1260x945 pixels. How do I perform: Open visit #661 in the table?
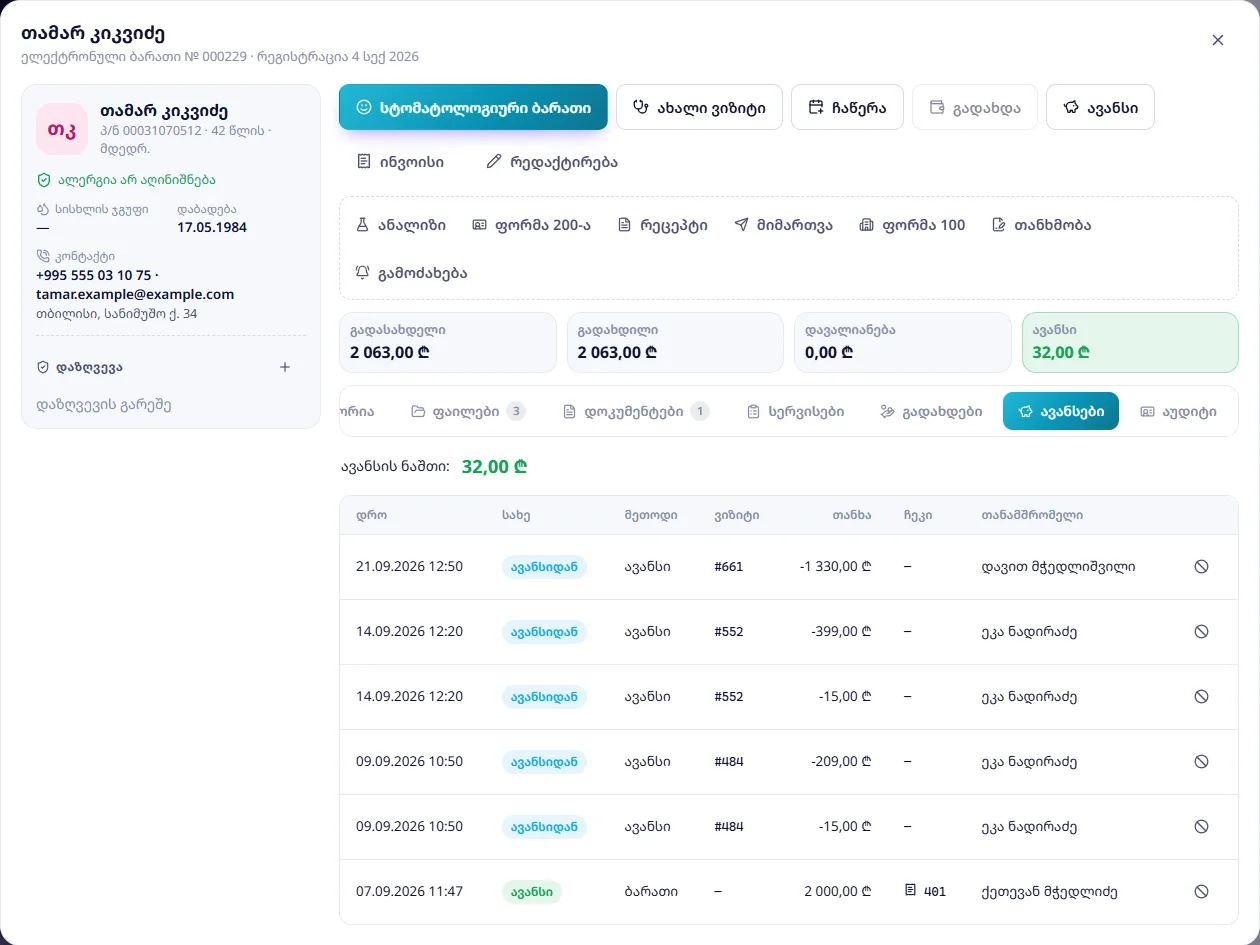point(729,566)
